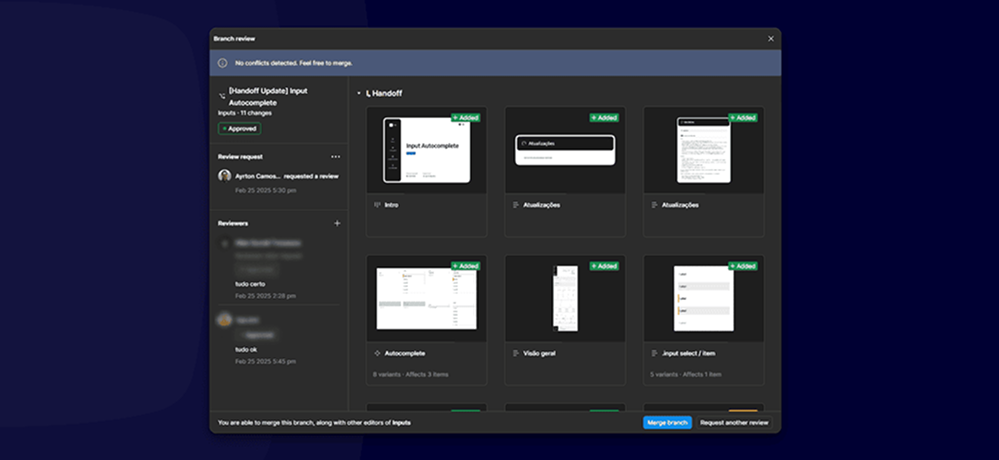This screenshot has width=999, height=460.
Task: Click the '.input select / item' card label
Action: (691, 353)
